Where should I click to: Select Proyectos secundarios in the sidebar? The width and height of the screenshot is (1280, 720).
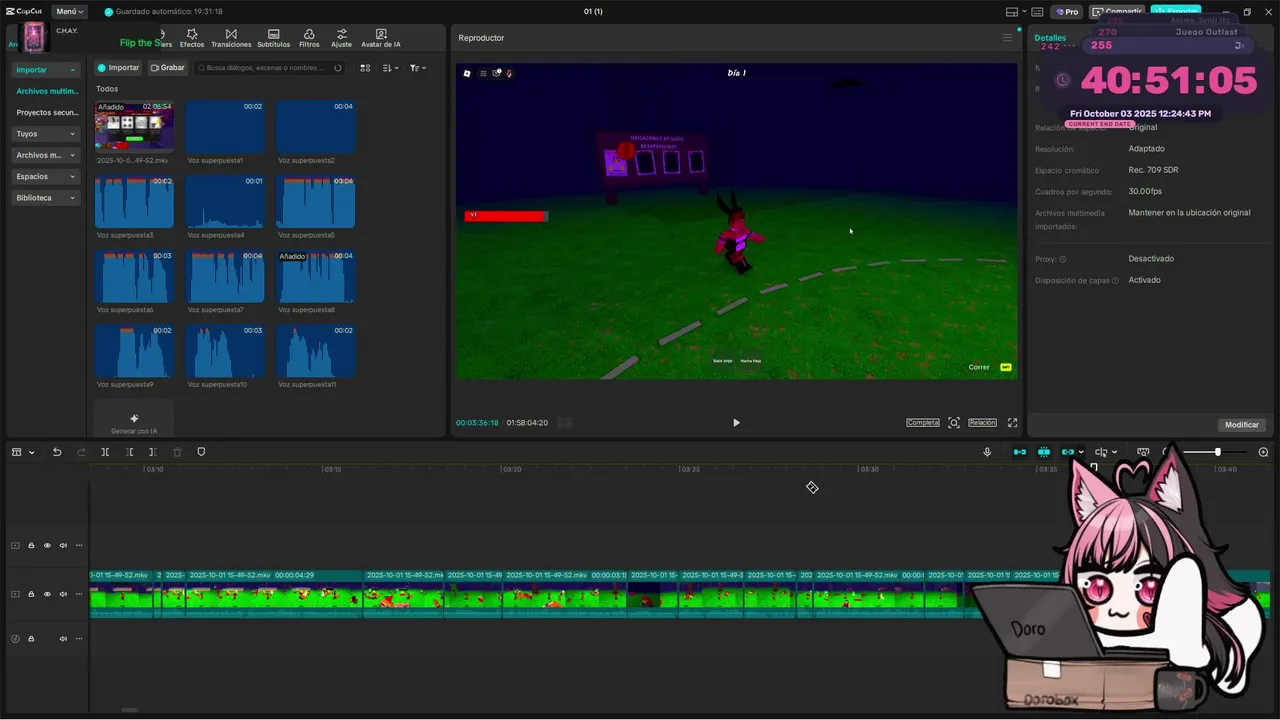(x=47, y=113)
